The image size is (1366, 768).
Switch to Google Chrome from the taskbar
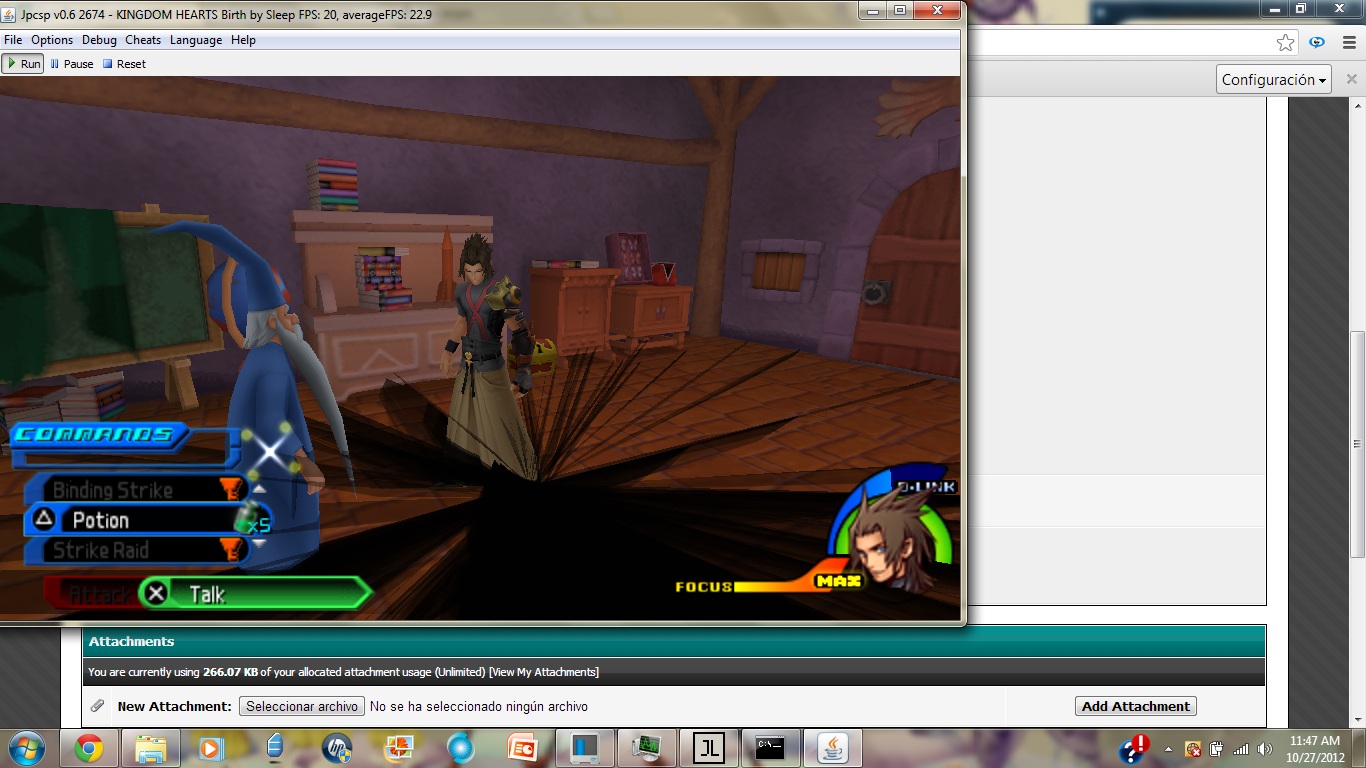(x=88, y=748)
